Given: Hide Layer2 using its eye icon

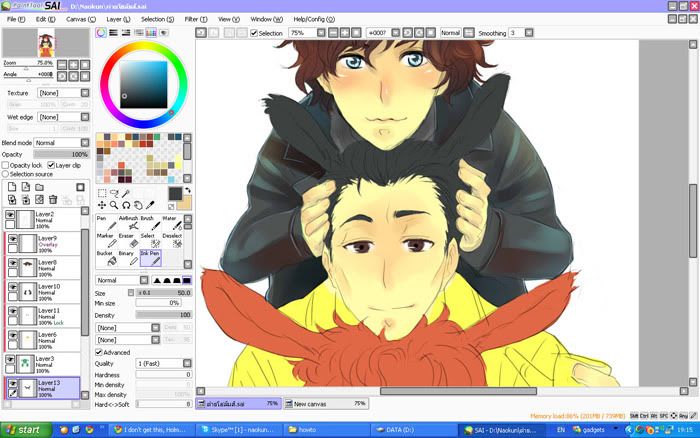Looking at the screenshot, I should coord(11,215).
